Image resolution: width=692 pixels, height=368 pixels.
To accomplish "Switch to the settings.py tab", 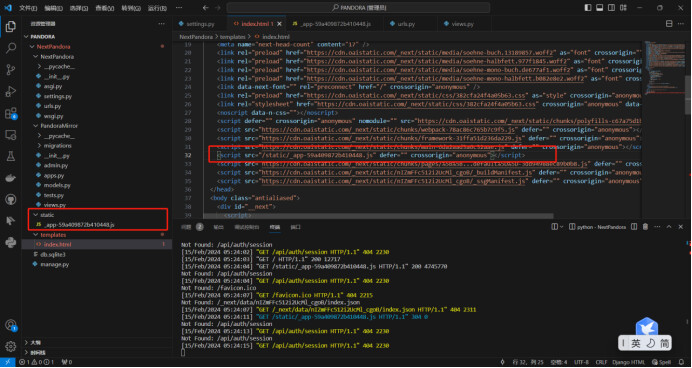I will tap(200, 24).
